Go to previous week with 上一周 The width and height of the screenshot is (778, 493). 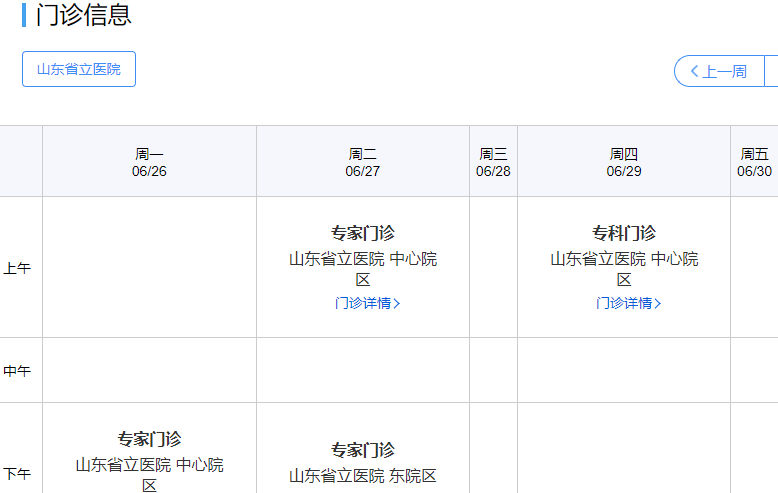[719, 71]
